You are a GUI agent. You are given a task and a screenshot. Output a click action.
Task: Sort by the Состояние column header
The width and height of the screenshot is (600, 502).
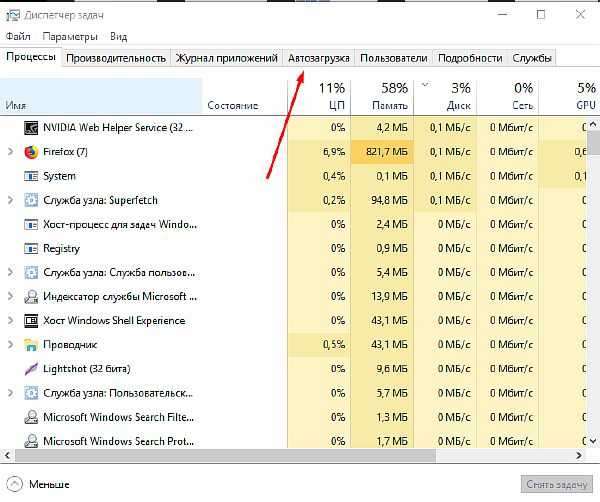245,96
